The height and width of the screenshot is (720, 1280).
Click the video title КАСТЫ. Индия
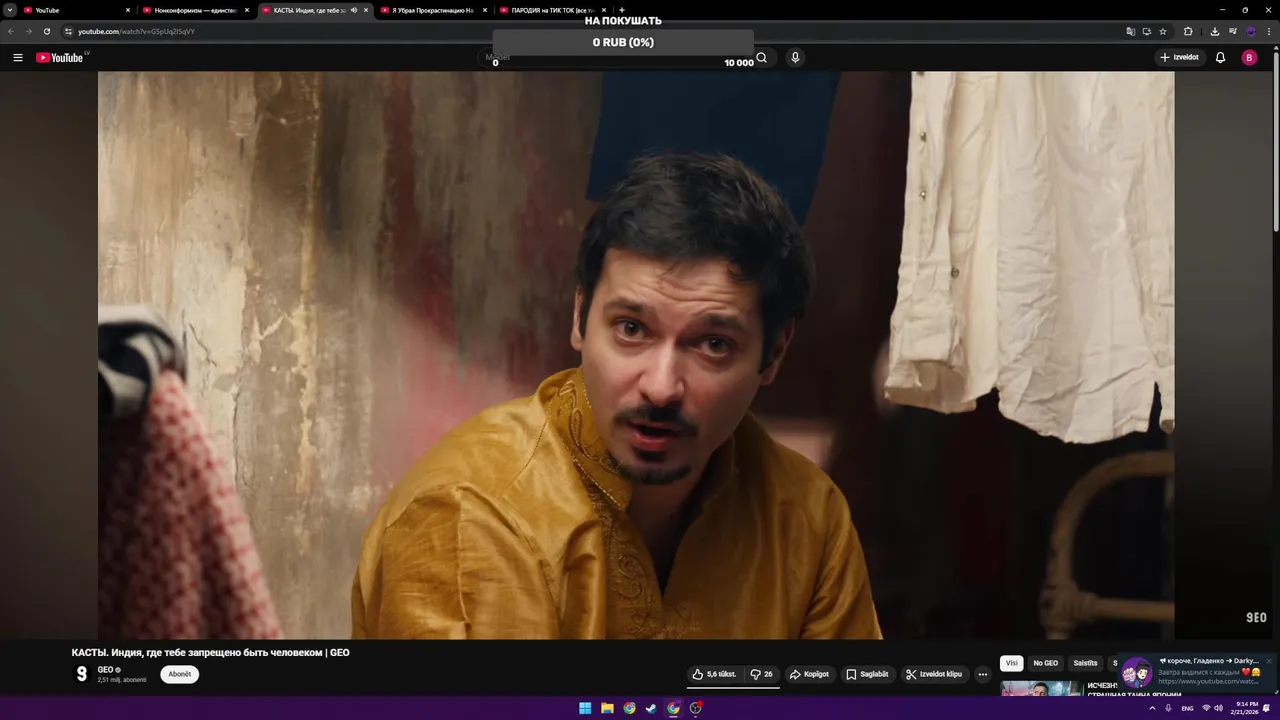[210, 653]
